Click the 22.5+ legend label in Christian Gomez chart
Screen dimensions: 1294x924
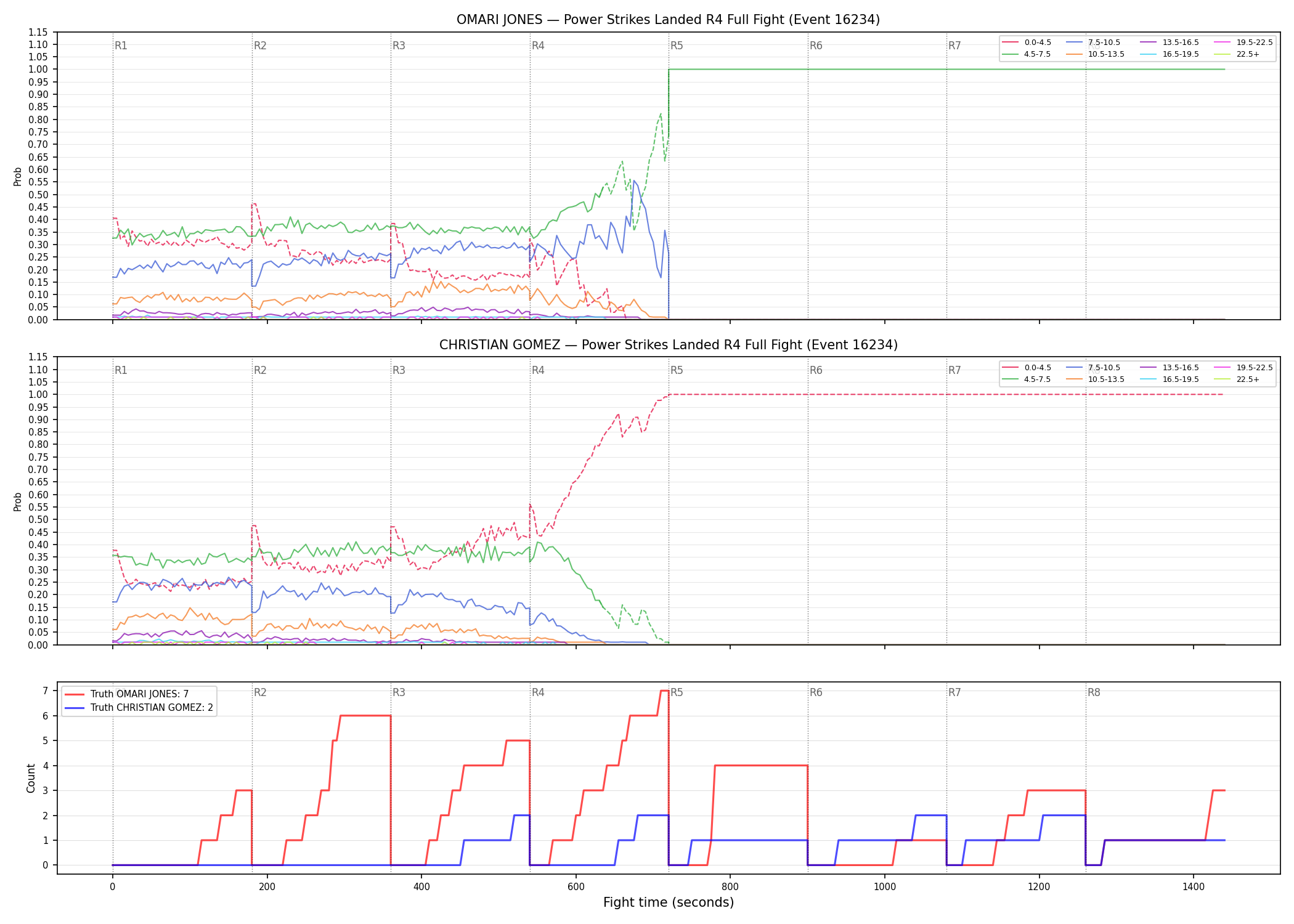1248,379
